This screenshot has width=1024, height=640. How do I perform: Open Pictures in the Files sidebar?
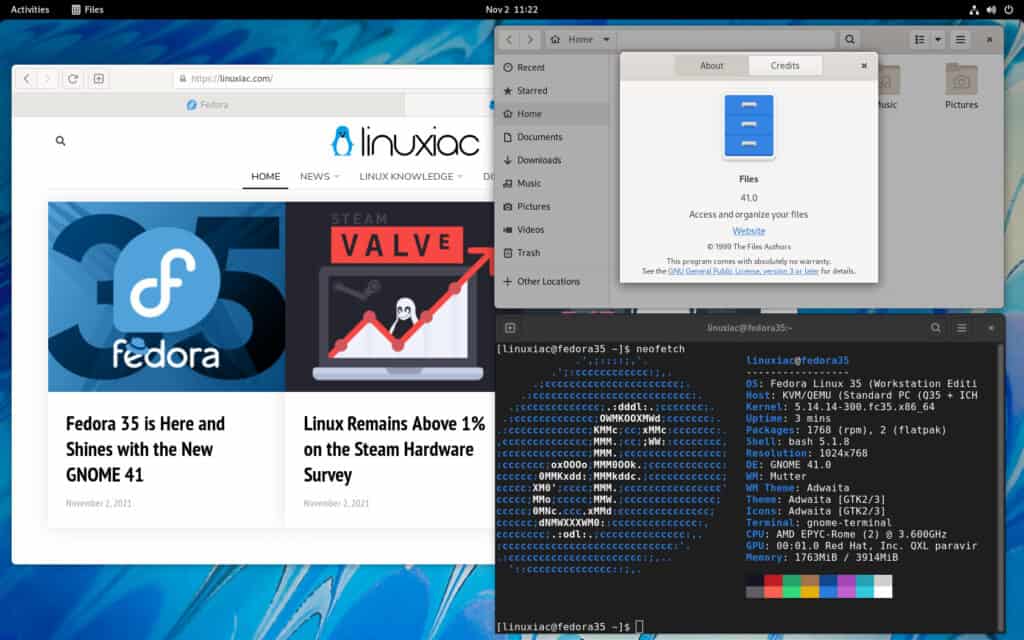(x=552, y=206)
